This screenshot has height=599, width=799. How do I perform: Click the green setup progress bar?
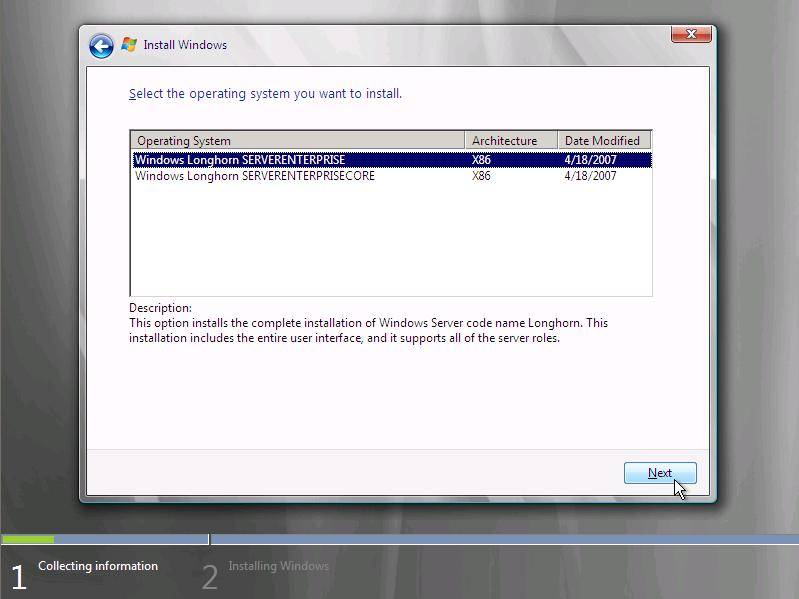coord(28,539)
